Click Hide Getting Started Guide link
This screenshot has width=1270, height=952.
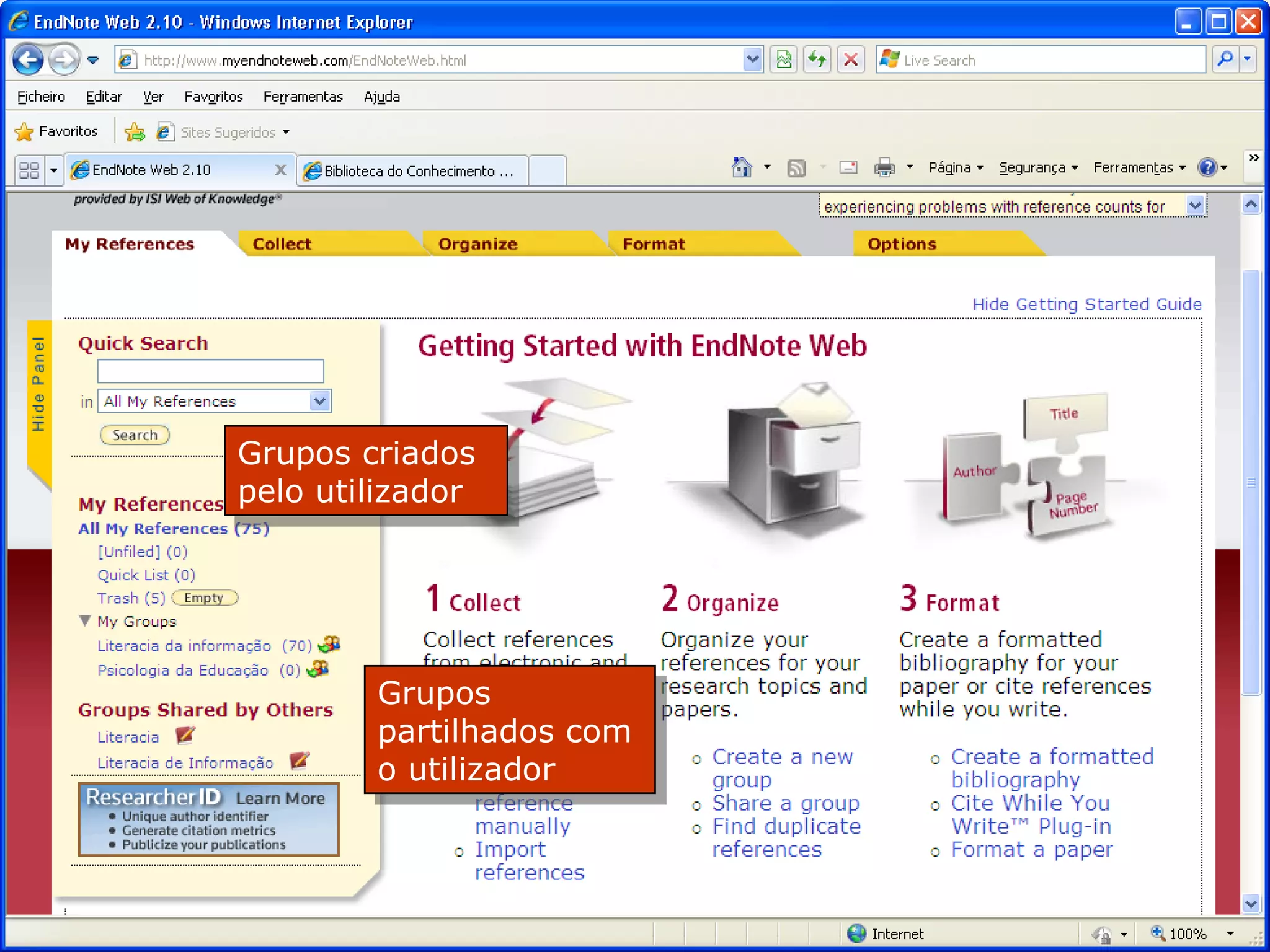coord(1086,304)
